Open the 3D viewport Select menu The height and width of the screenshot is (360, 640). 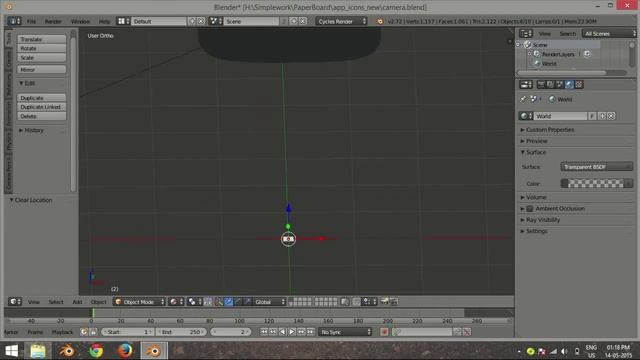point(56,302)
